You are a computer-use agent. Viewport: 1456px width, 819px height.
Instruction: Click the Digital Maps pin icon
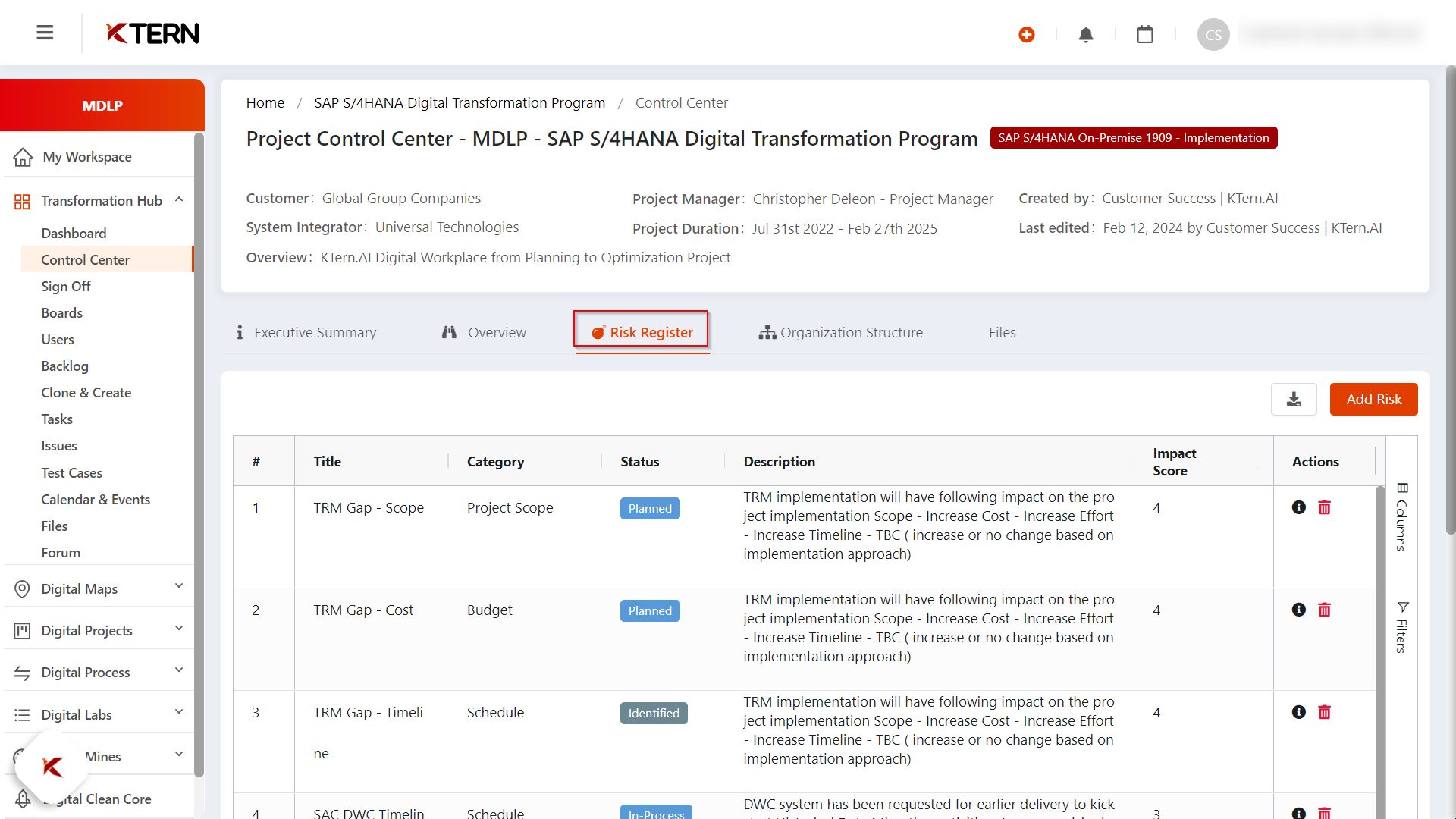(22, 589)
